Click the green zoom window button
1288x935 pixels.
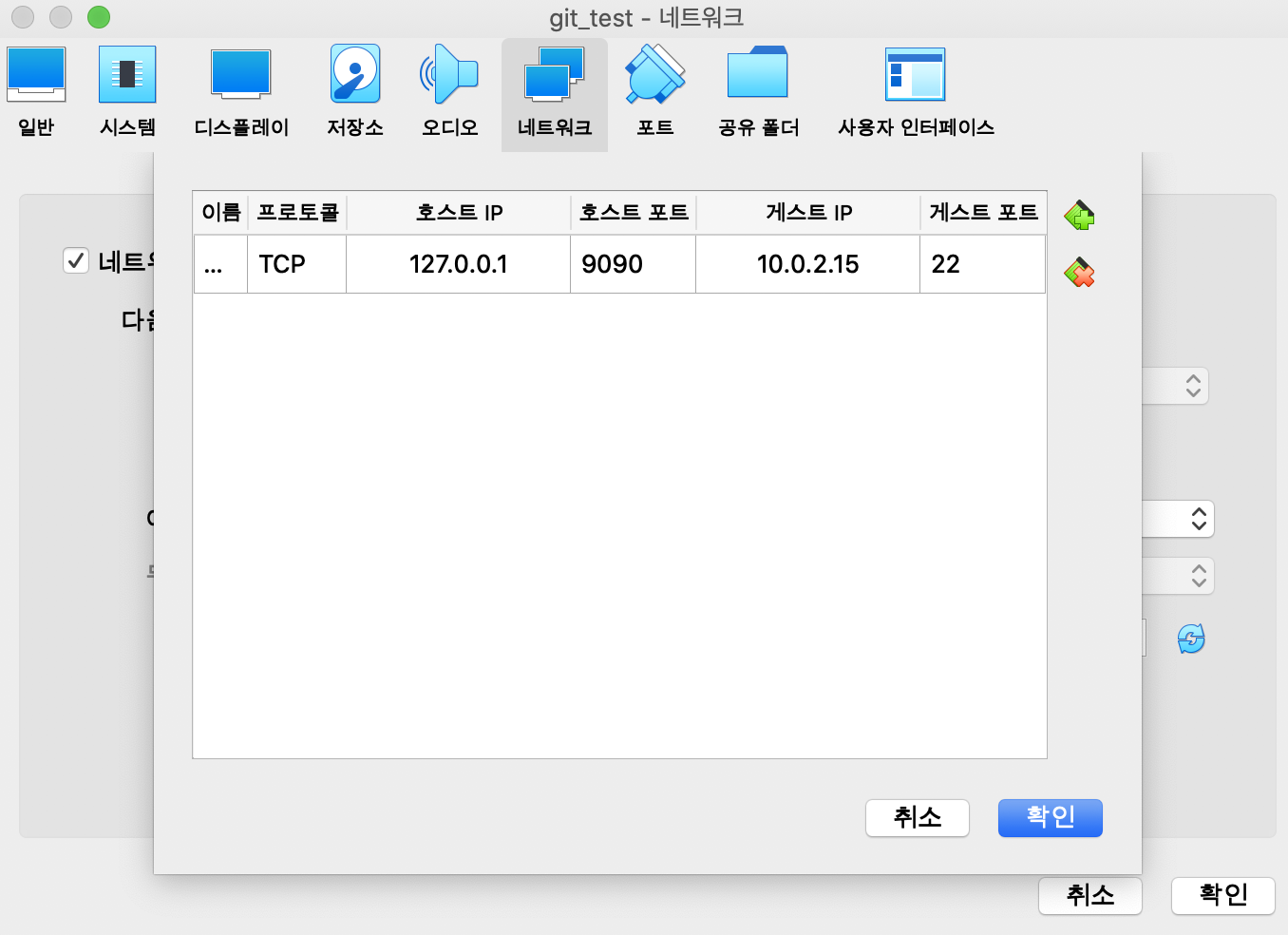click(99, 17)
